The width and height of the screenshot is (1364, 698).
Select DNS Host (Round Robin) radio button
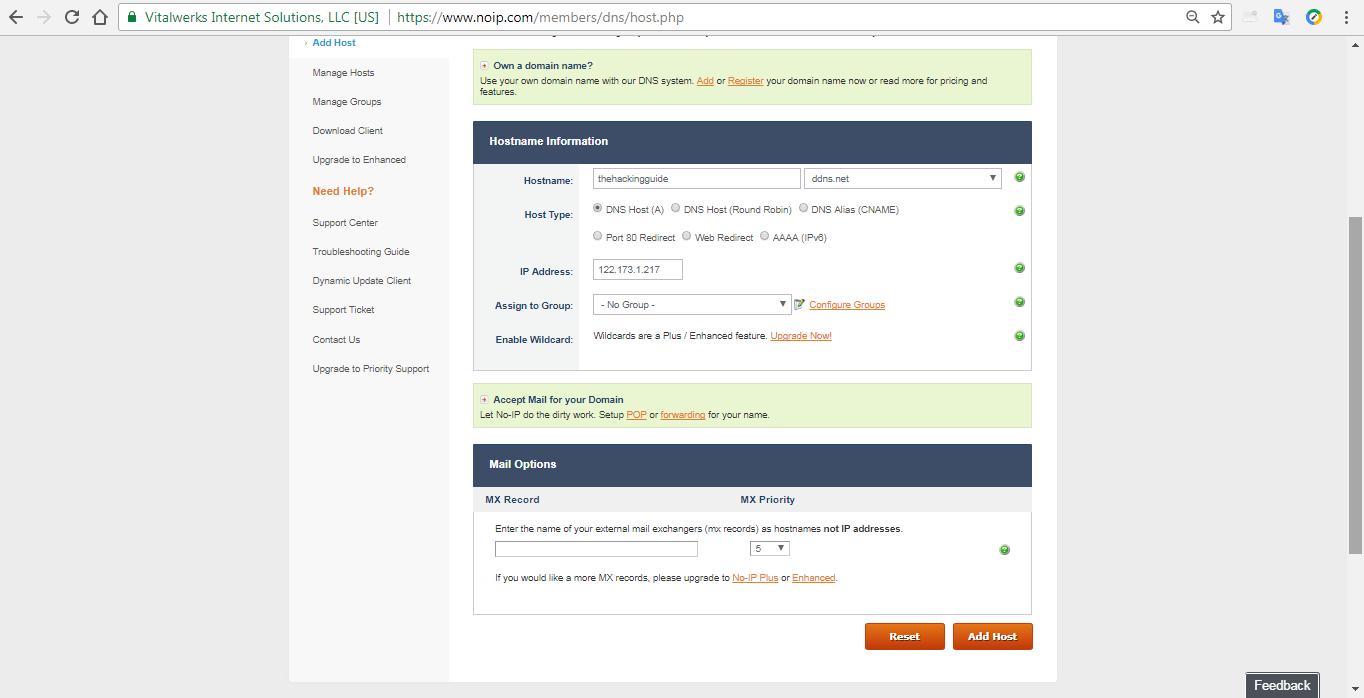pos(675,209)
